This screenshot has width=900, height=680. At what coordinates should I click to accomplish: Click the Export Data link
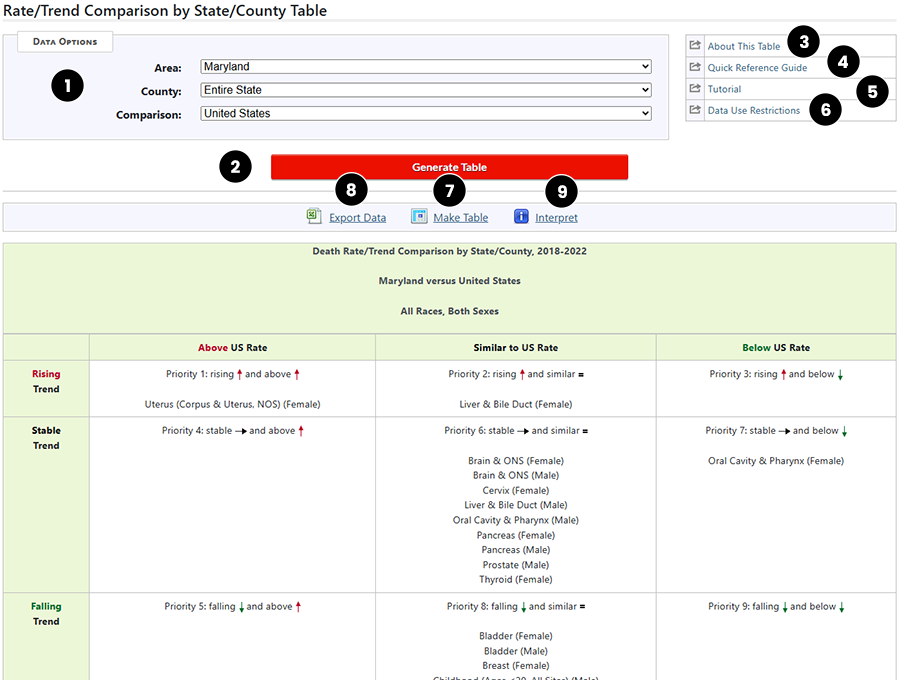click(357, 217)
